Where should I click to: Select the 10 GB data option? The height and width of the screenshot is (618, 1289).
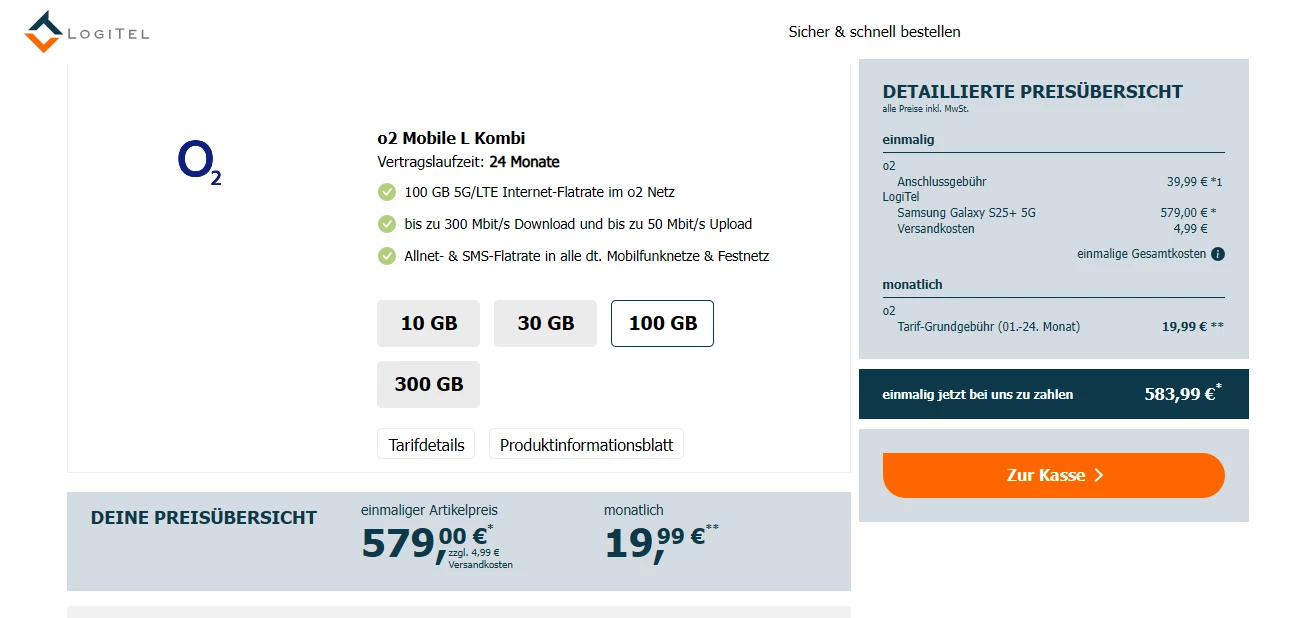click(428, 323)
